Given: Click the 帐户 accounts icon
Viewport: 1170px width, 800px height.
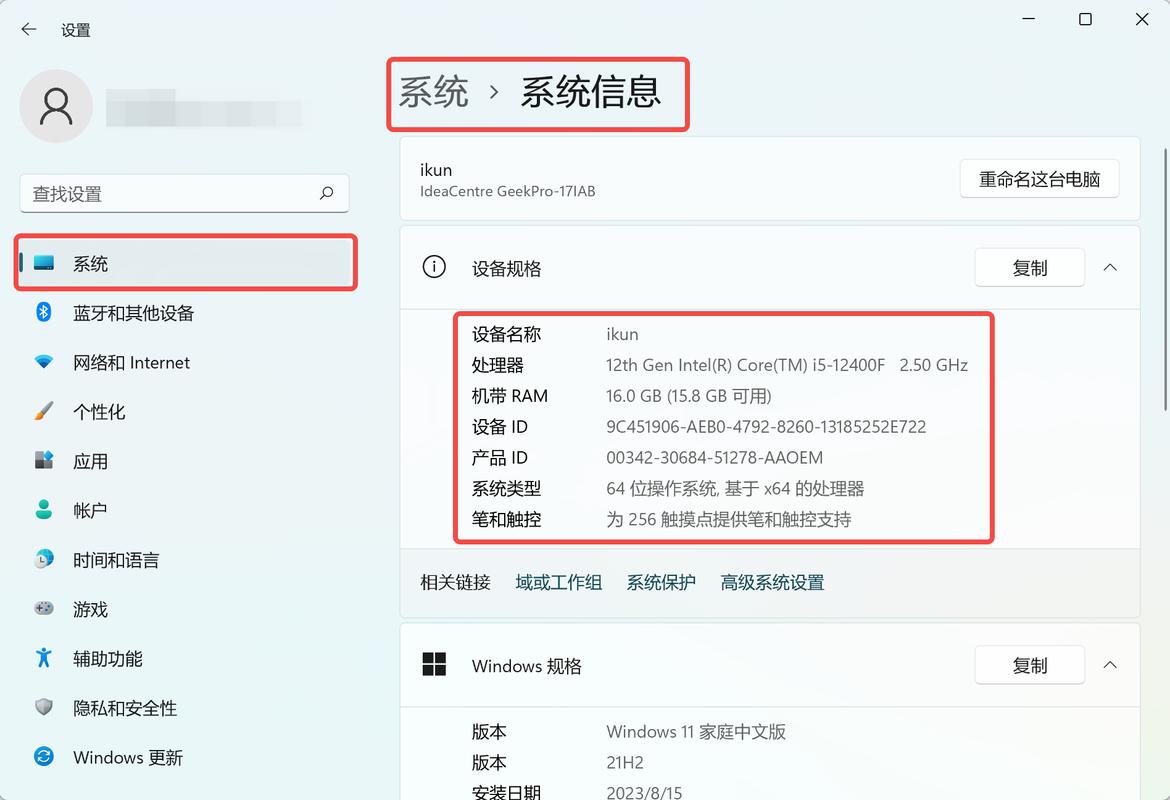Looking at the screenshot, I should [43, 510].
